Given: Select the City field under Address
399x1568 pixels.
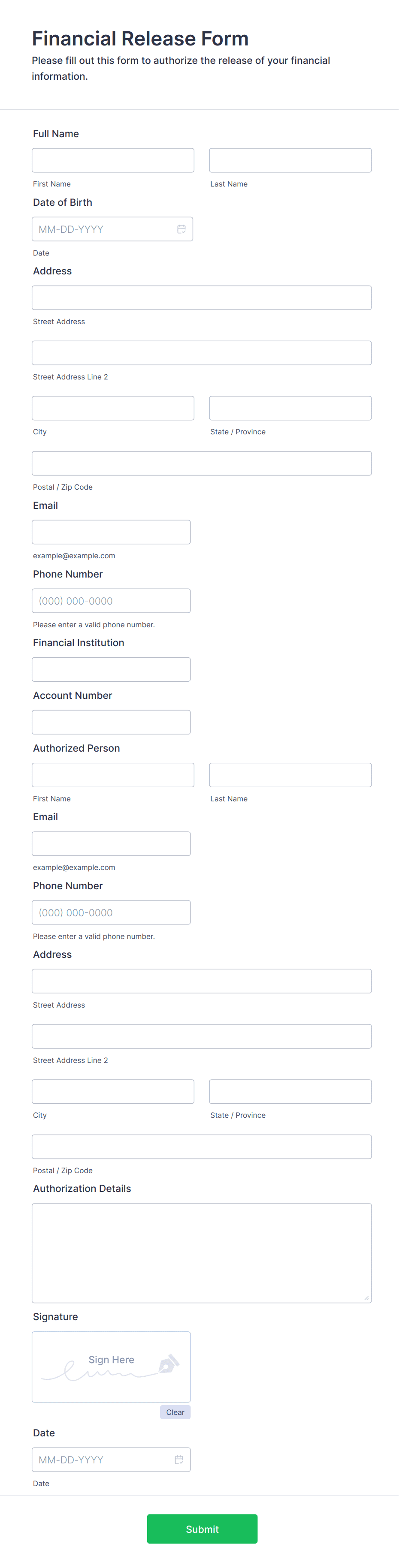Looking at the screenshot, I should tap(113, 407).
